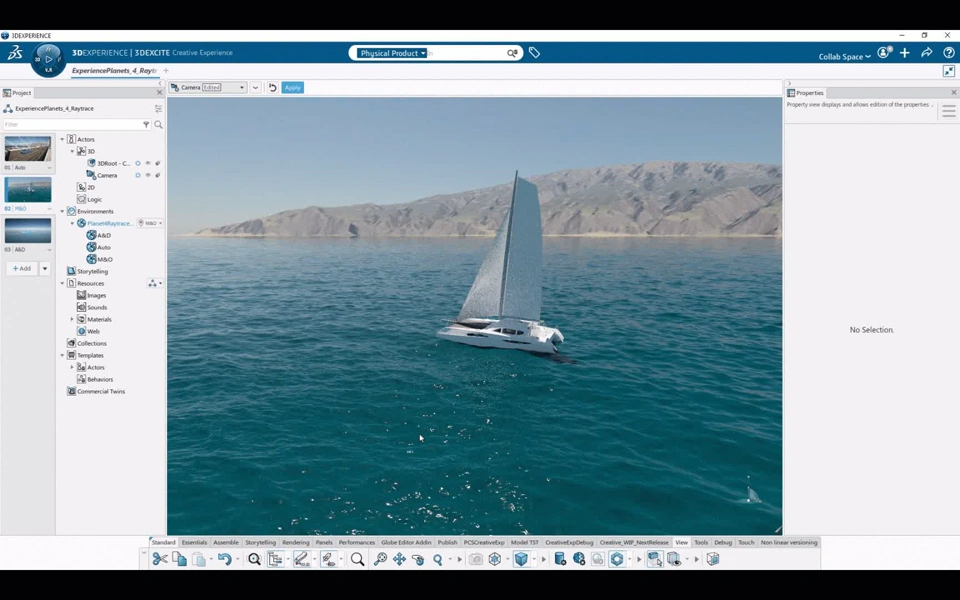Select the Pan four-arrow tool

[399, 559]
